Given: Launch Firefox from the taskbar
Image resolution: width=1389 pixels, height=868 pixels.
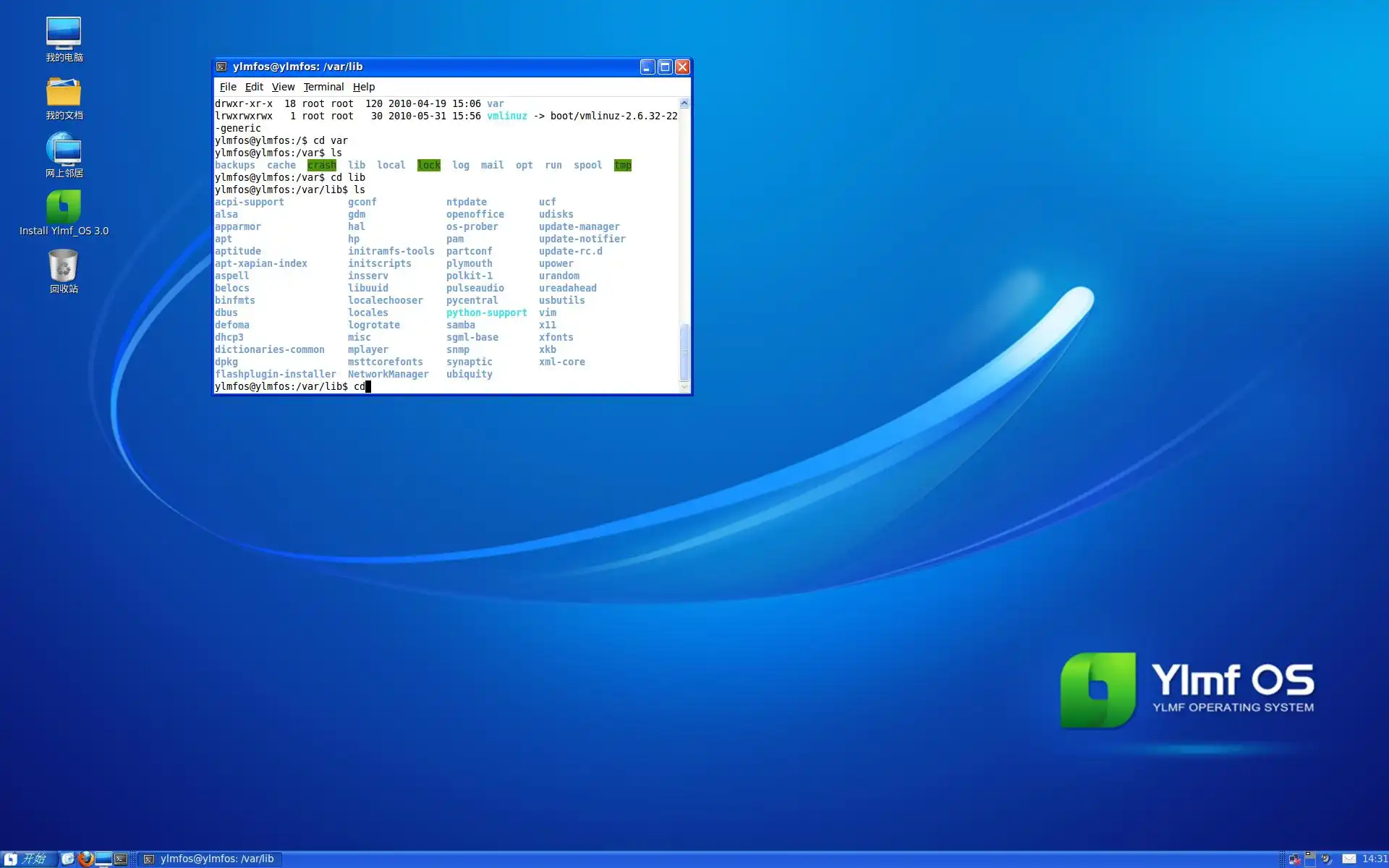Looking at the screenshot, I should click(86, 859).
